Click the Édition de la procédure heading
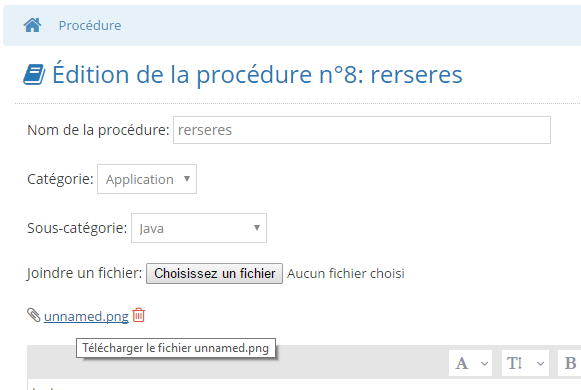The image size is (581, 390). coord(258,74)
